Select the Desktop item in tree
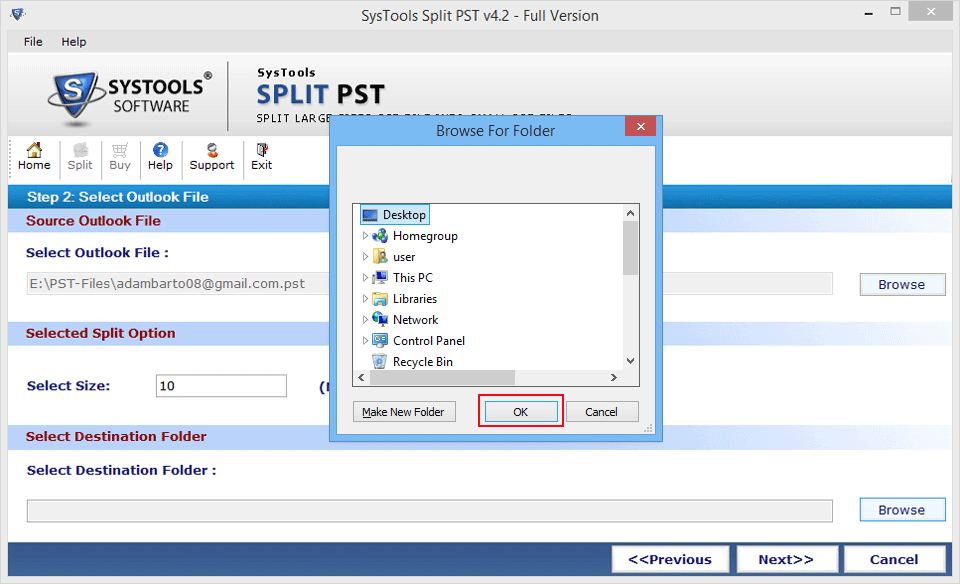960x584 pixels. click(404, 215)
